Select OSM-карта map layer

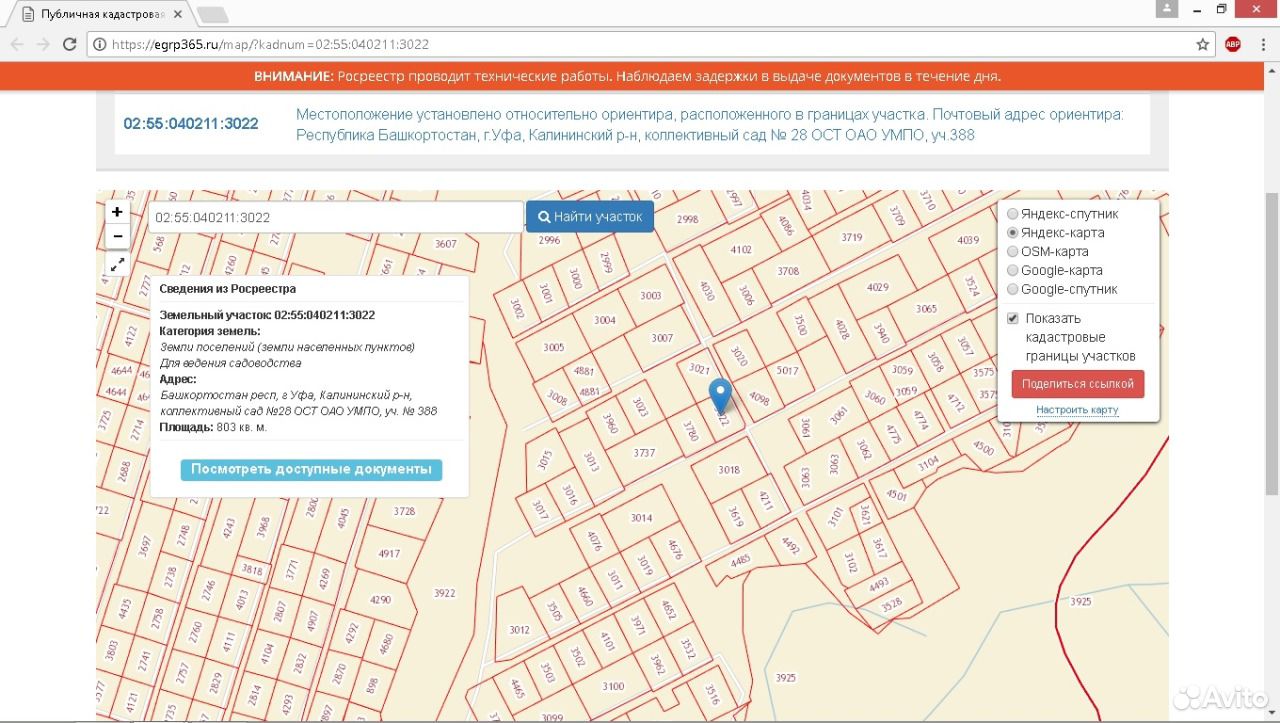tap(1013, 252)
